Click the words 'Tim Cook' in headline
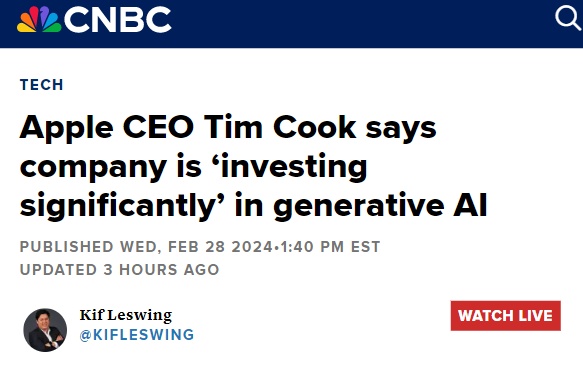This screenshot has width=583, height=371. click(x=280, y=128)
